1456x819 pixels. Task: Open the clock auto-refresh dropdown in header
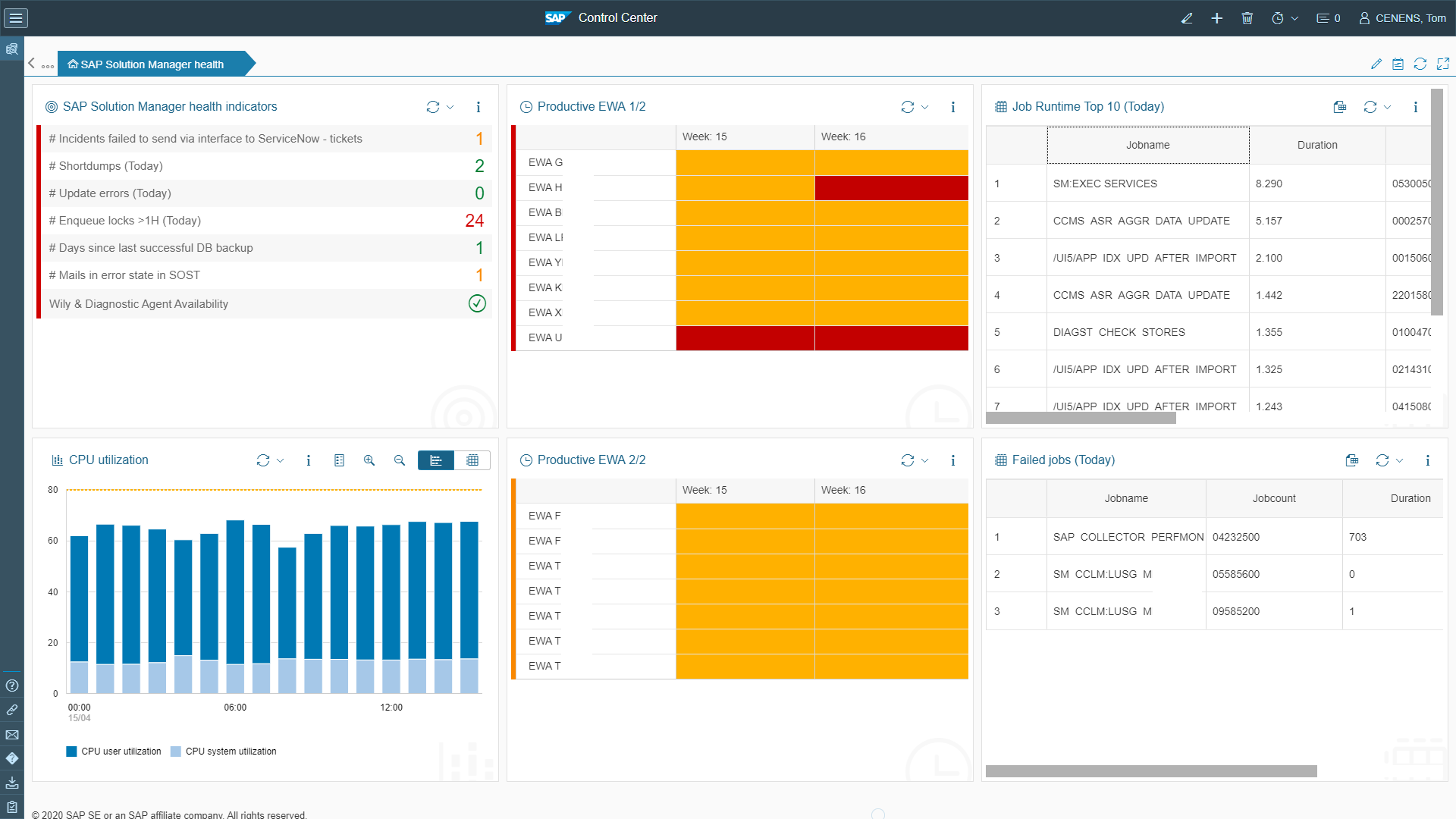pyautogui.click(x=1285, y=18)
